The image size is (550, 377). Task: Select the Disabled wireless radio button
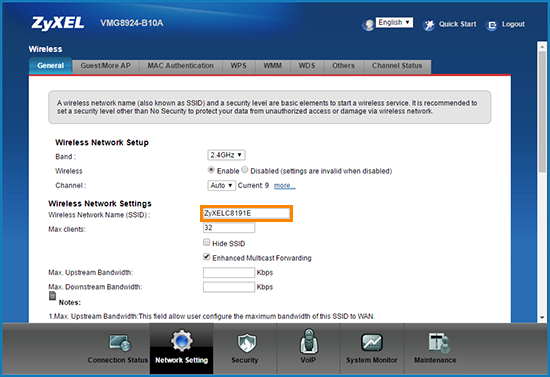[x=244, y=170]
